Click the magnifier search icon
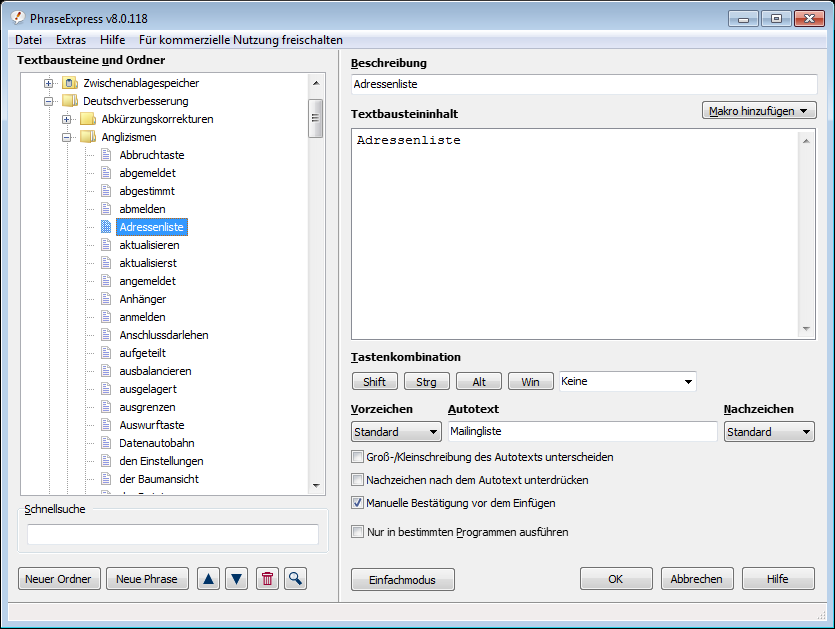The height and width of the screenshot is (629, 835). (x=295, y=579)
